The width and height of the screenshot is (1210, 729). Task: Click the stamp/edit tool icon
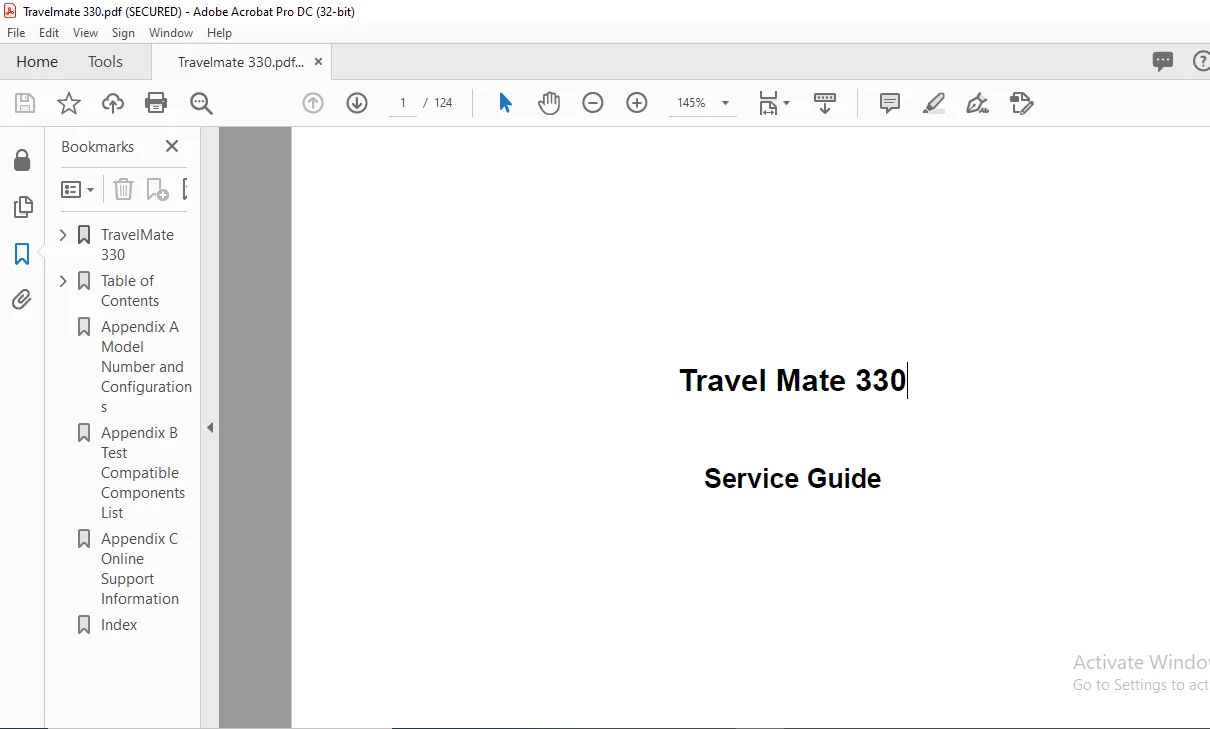point(1022,103)
